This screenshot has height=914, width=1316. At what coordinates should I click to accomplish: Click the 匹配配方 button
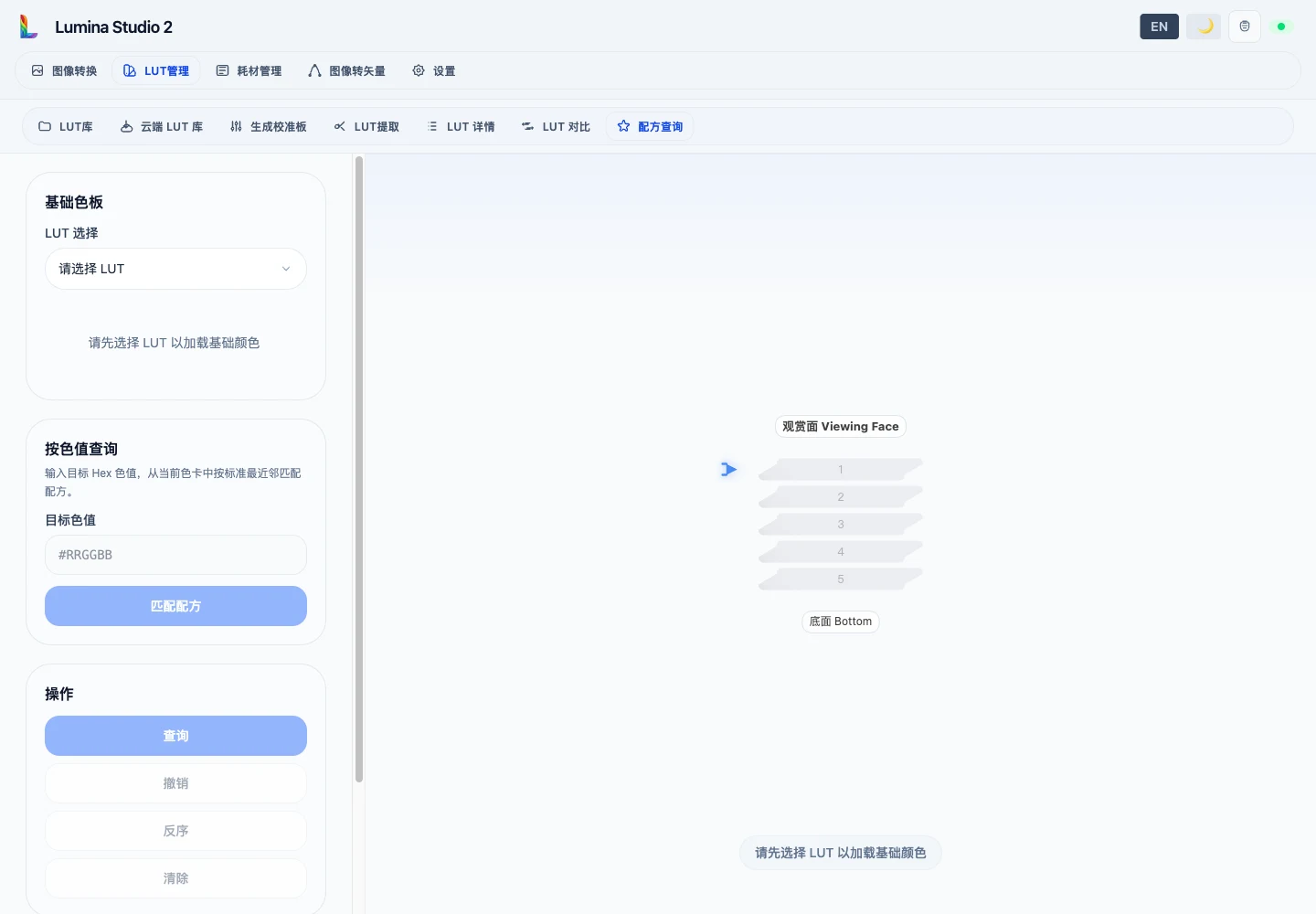click(x=175, y=606)
